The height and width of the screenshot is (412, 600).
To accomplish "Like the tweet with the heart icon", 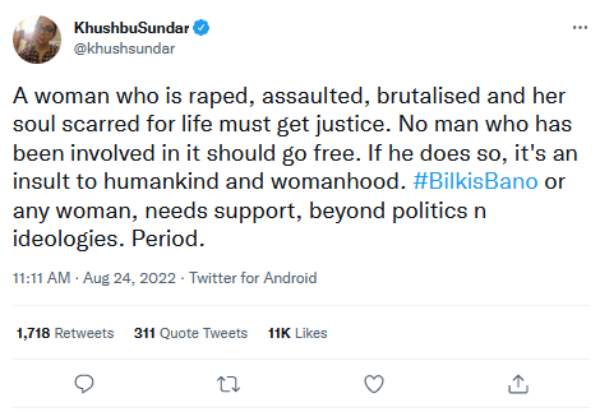I will point(372,382).
